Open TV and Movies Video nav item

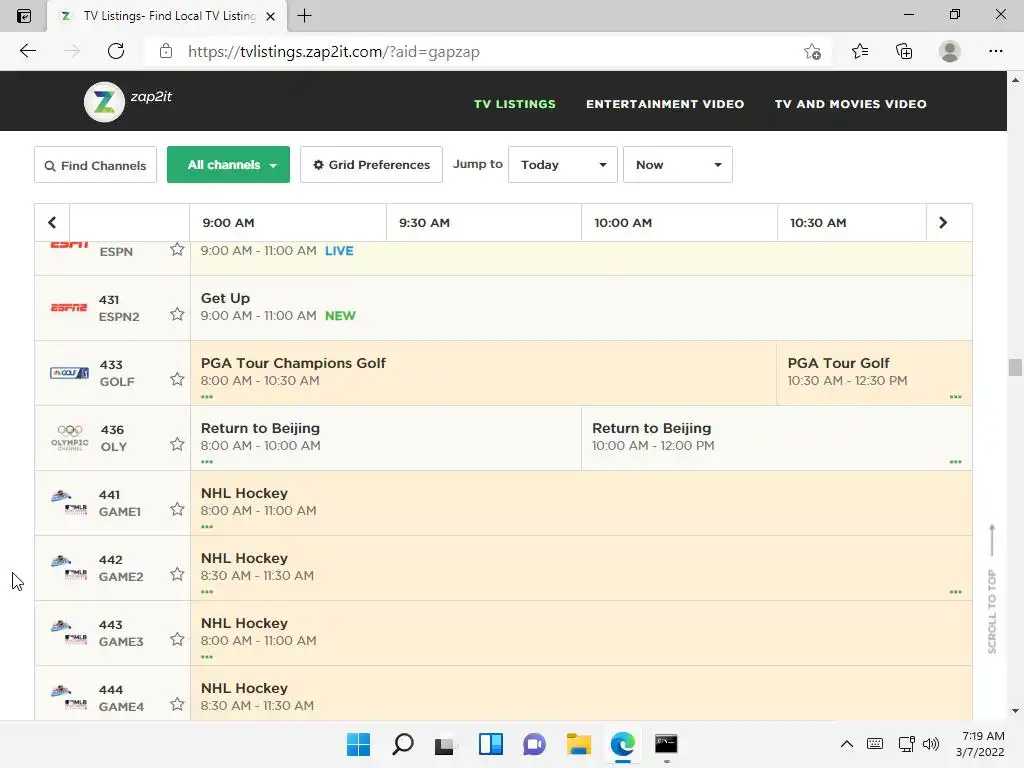850,104
